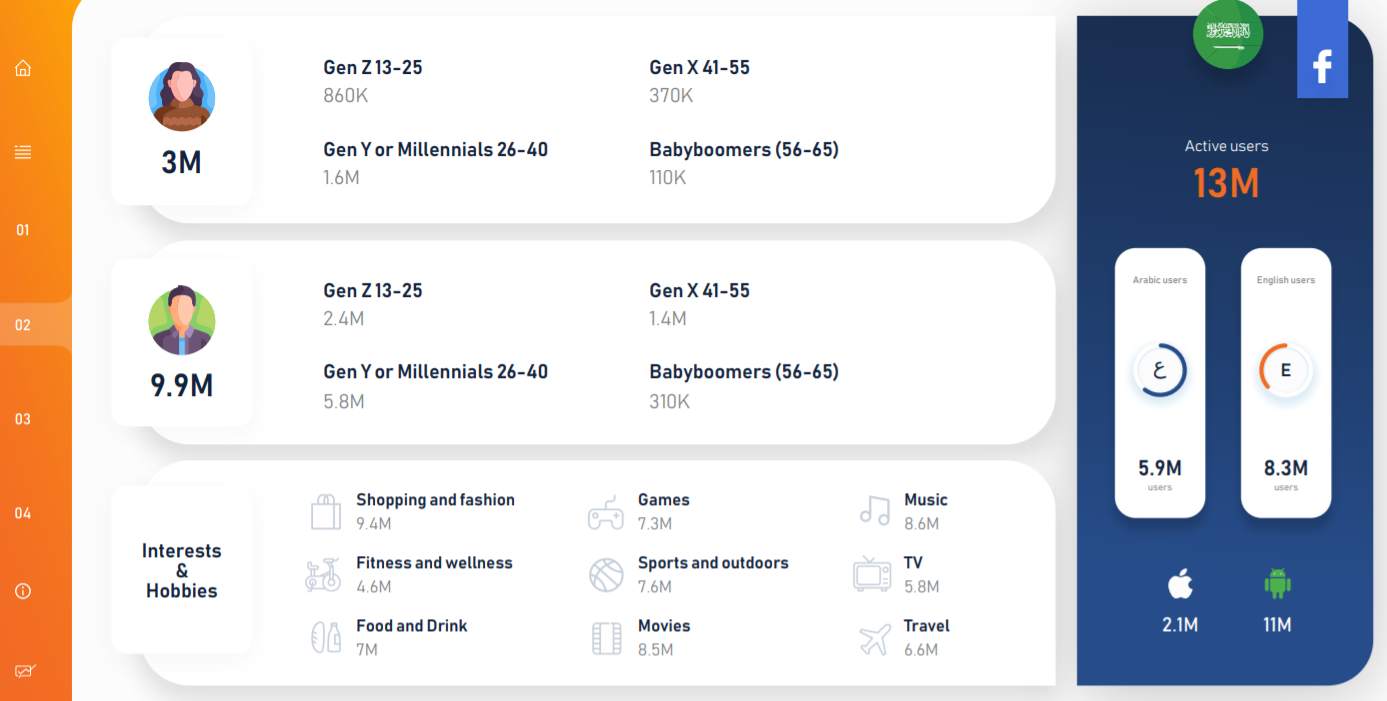Select the Shopping and fashion bag icon
The height and width of the screenshot is (701, 1387).
[x=326, y=511]
